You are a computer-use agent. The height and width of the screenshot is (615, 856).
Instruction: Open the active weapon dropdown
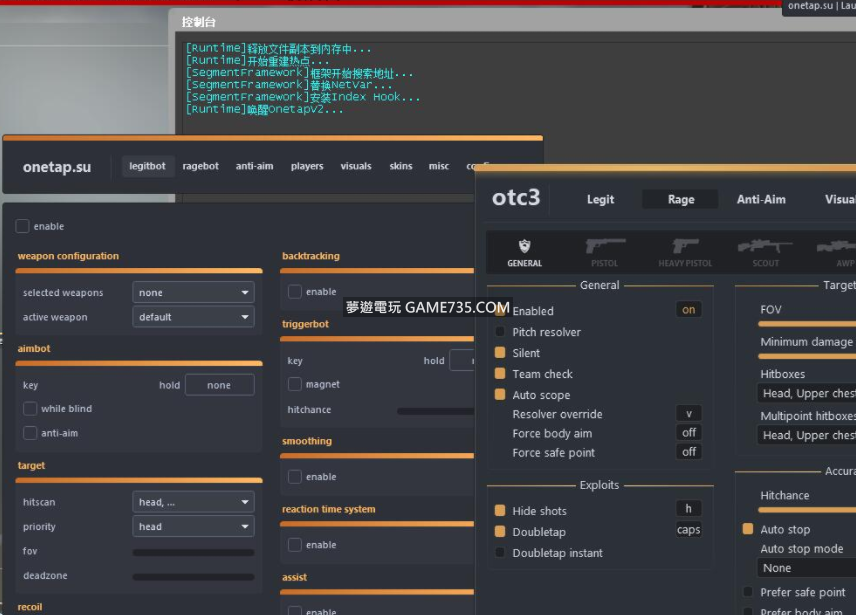pos(193,317)
